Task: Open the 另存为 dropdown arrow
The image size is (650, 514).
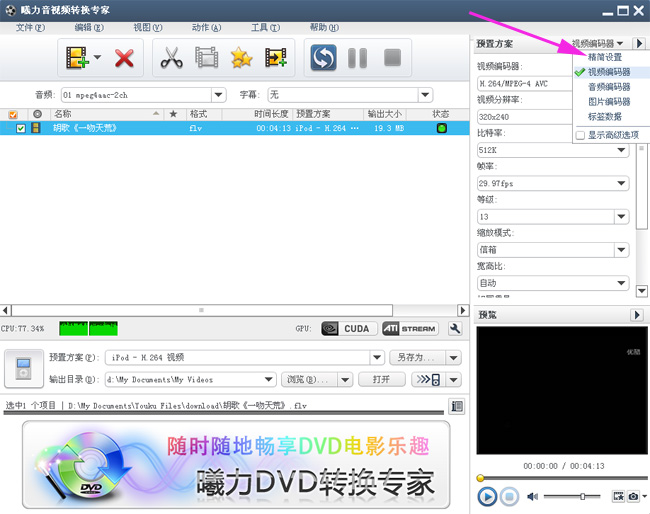Action: (x=454, y=357)
